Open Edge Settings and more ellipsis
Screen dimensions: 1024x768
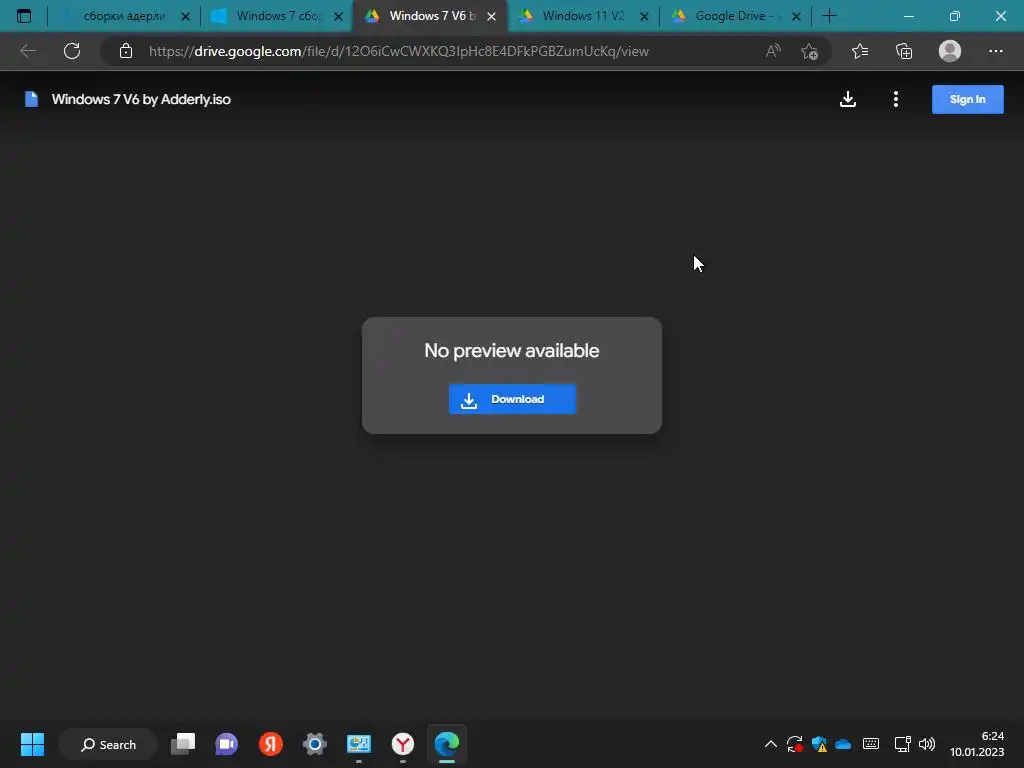[x=995, y=51]
